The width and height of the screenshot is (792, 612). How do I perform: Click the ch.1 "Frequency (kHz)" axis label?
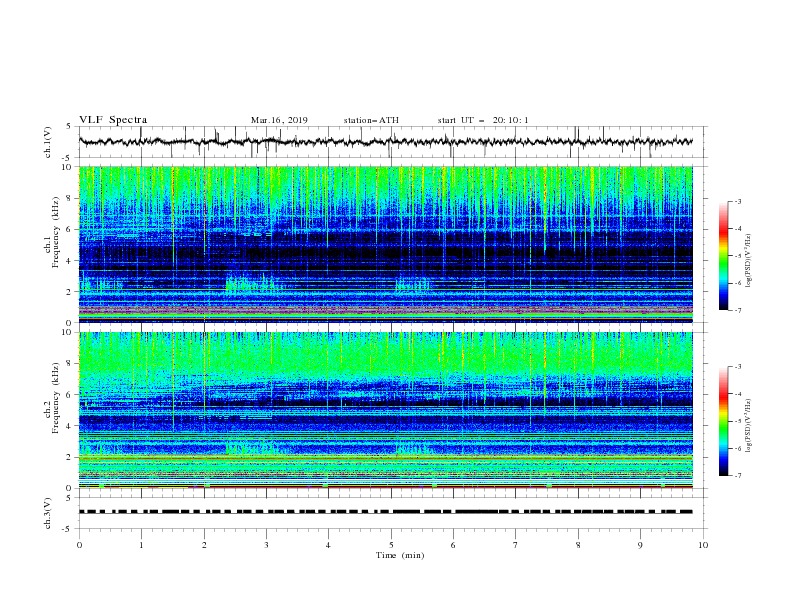point(57,232)
